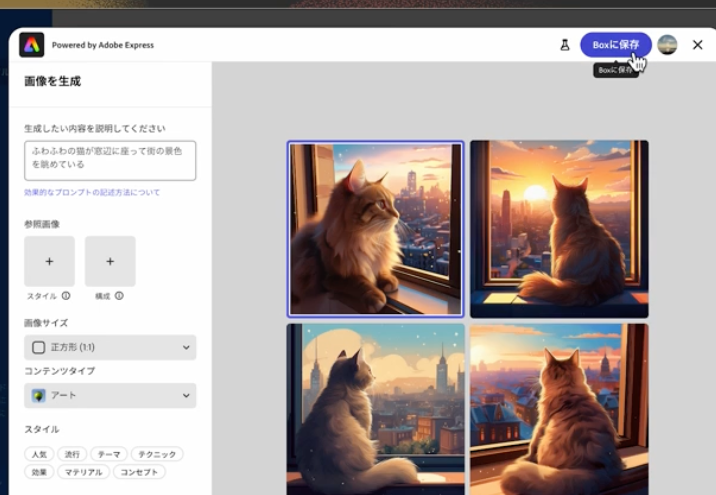Add a style reference image with plus
716x495 pixels.
click(x=49, y=261)
